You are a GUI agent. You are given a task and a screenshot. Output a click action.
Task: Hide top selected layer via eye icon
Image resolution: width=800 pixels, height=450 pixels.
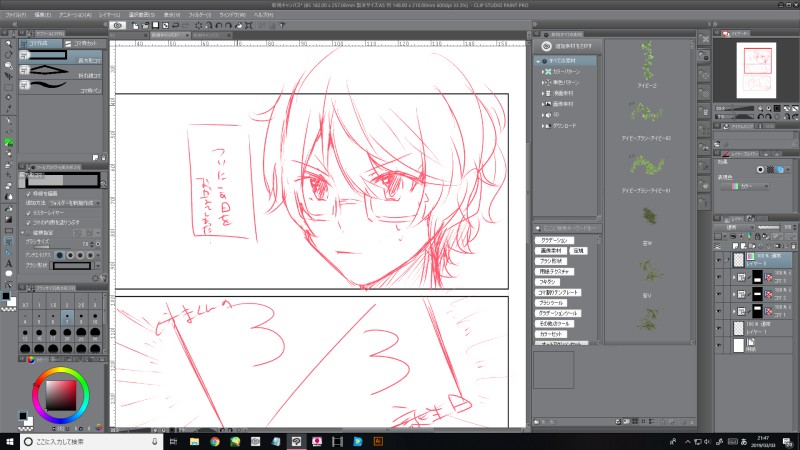719,260
